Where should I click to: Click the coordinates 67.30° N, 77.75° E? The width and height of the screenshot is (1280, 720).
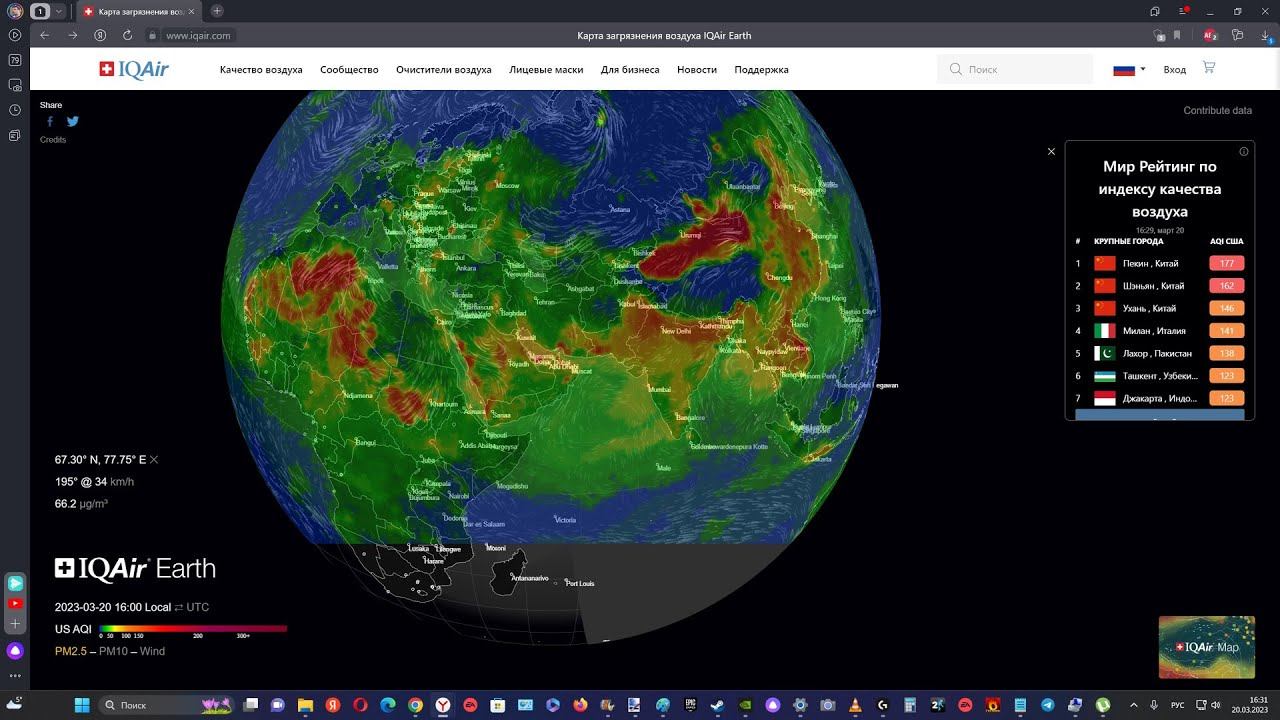click(x=100, y=460)
